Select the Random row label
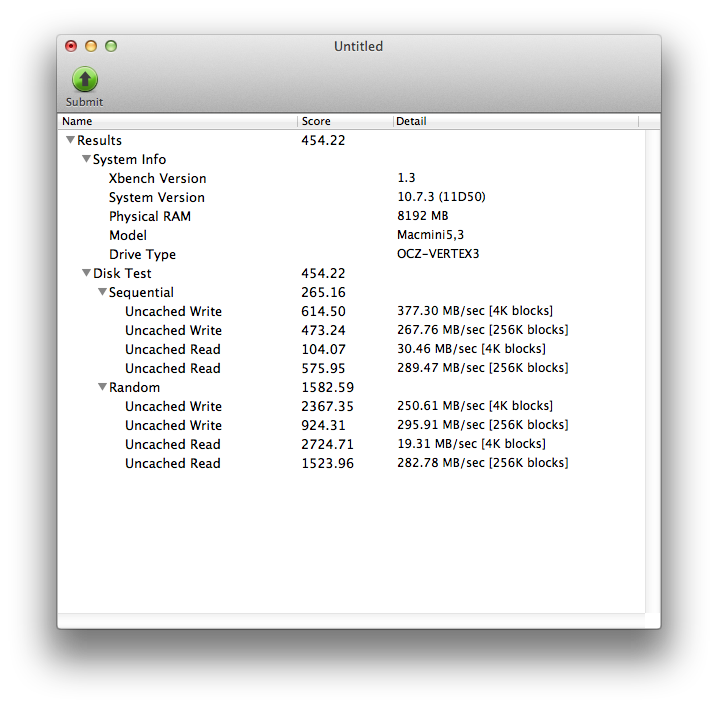Image resolution: width=718 pixels, height=708 pixels. point(134,387)
